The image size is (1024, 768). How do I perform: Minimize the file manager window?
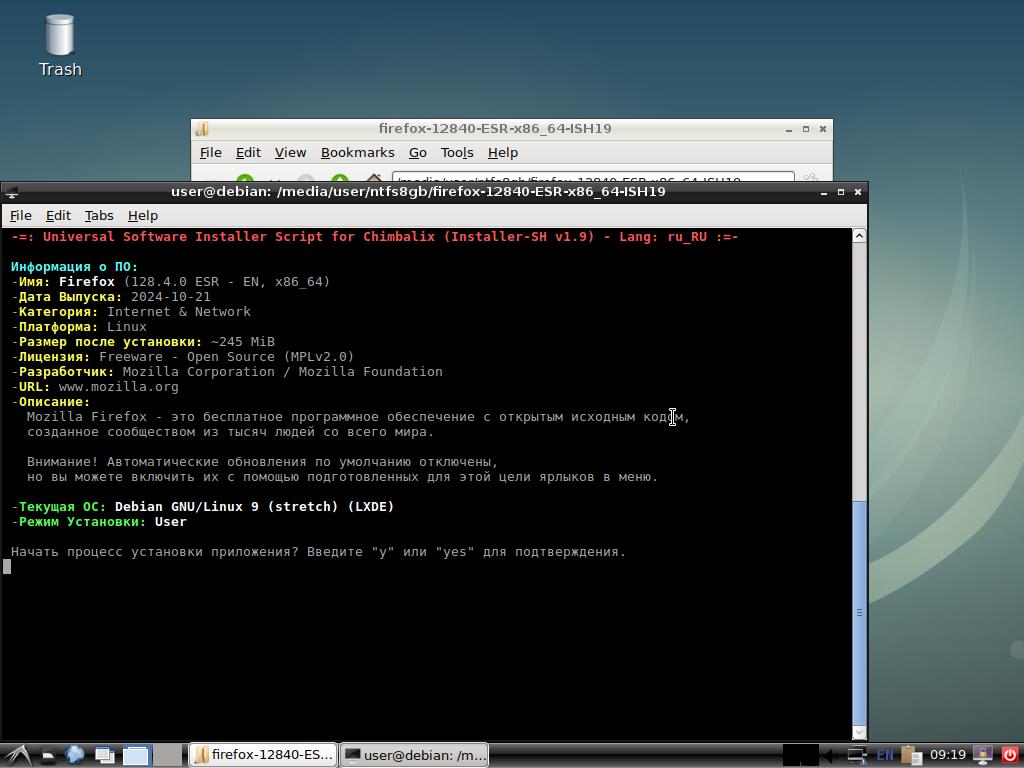pos(789,129)
